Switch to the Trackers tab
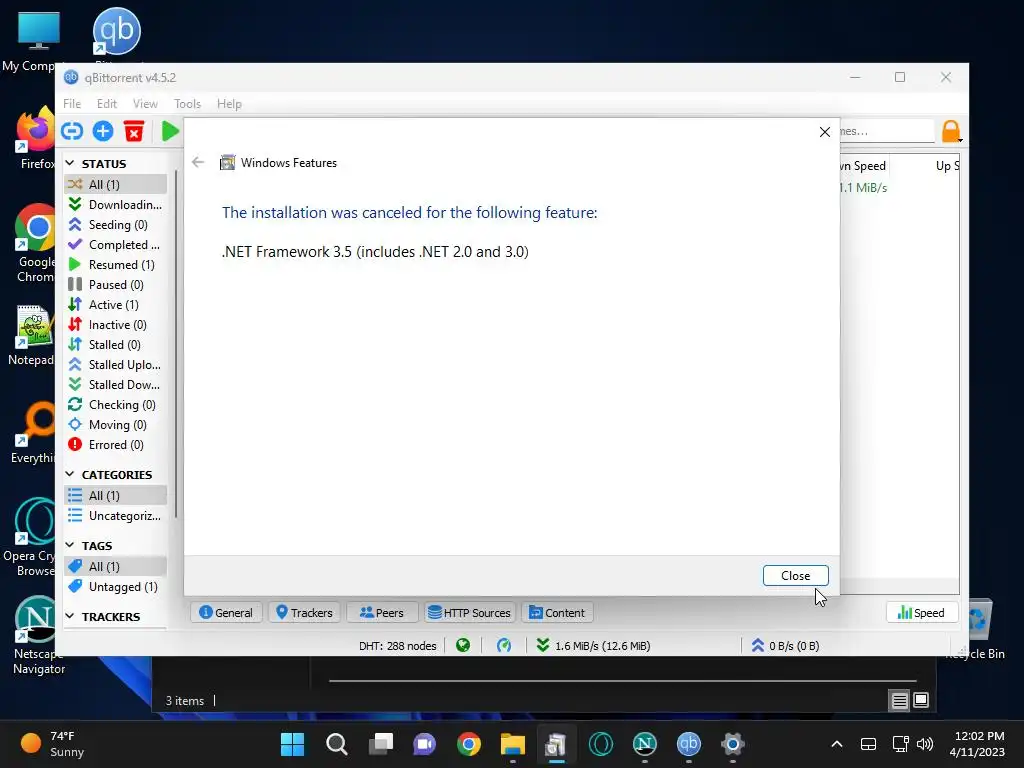1024x768 pixels. [304, 613]
